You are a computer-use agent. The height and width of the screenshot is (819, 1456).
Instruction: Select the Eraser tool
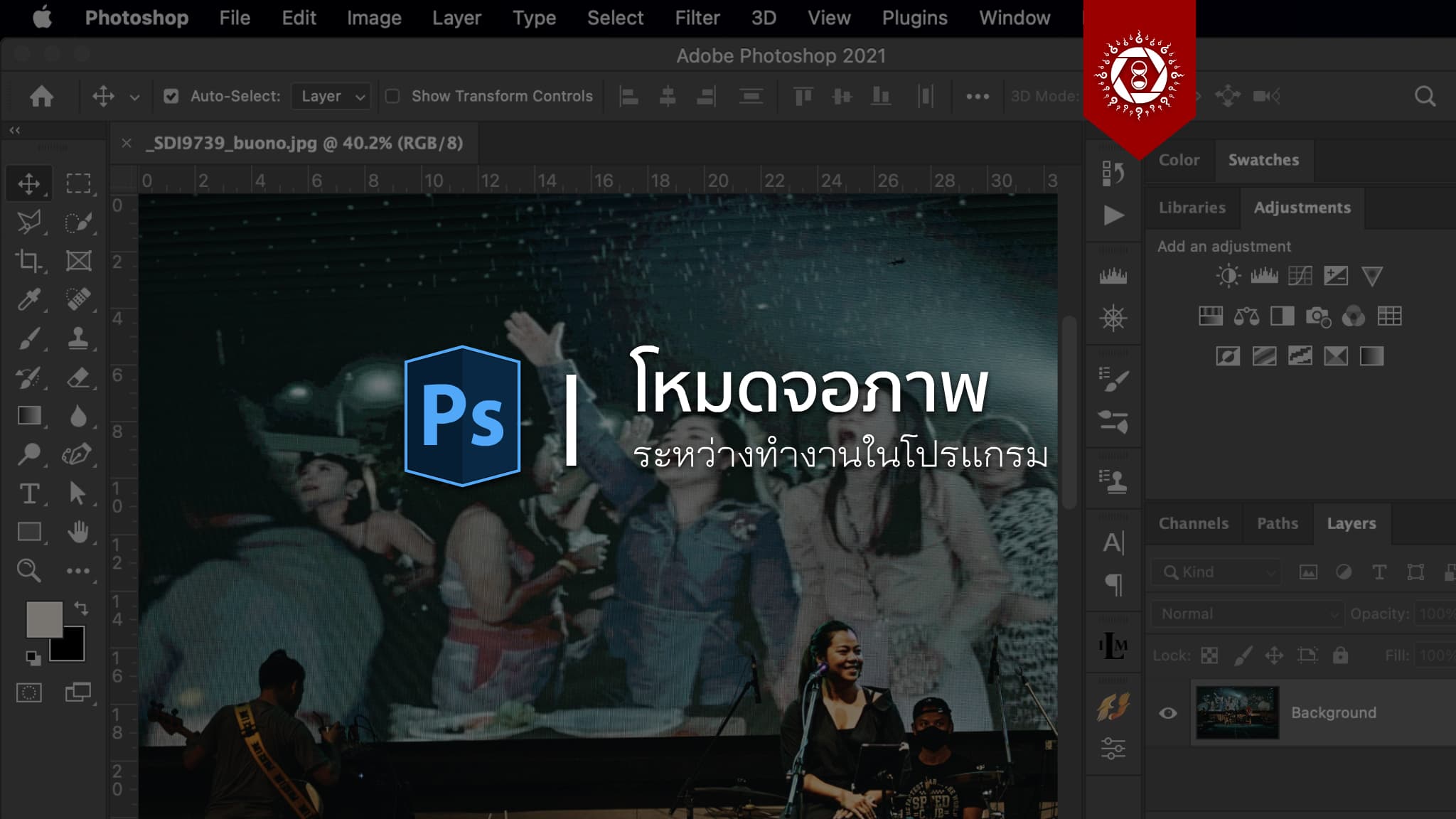tap(78, 378)
